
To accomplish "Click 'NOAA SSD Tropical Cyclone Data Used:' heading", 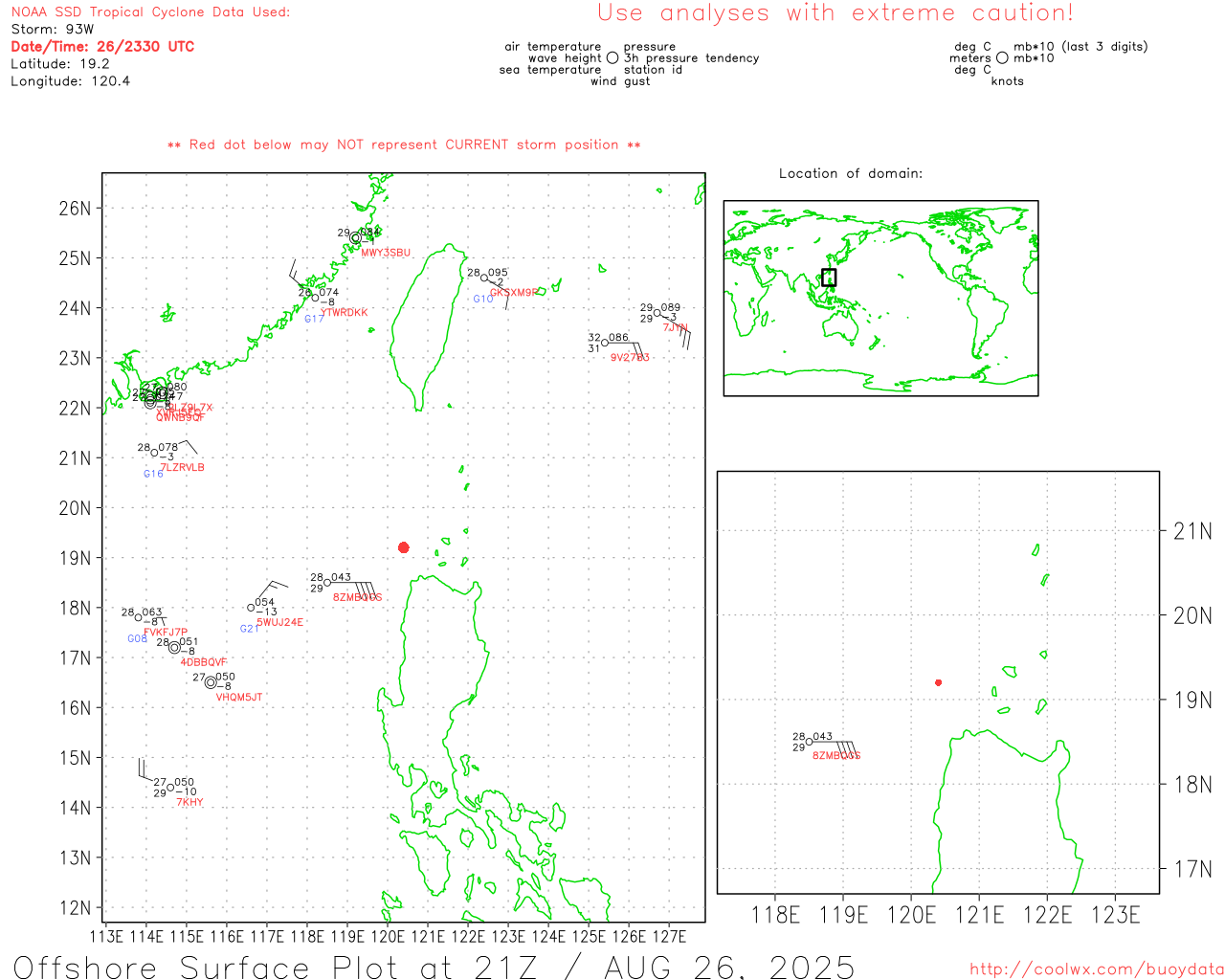I will [x=150, y=11].
